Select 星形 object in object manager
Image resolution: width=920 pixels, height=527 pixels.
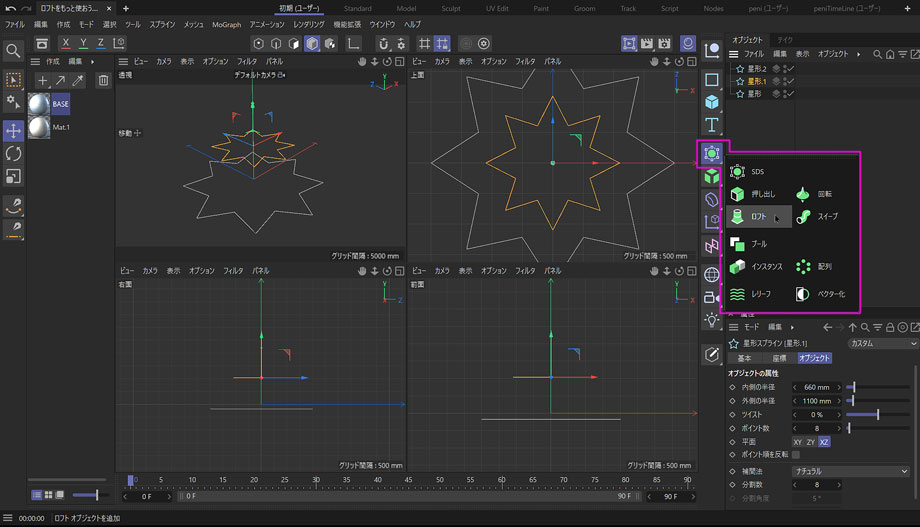point(754,93)
